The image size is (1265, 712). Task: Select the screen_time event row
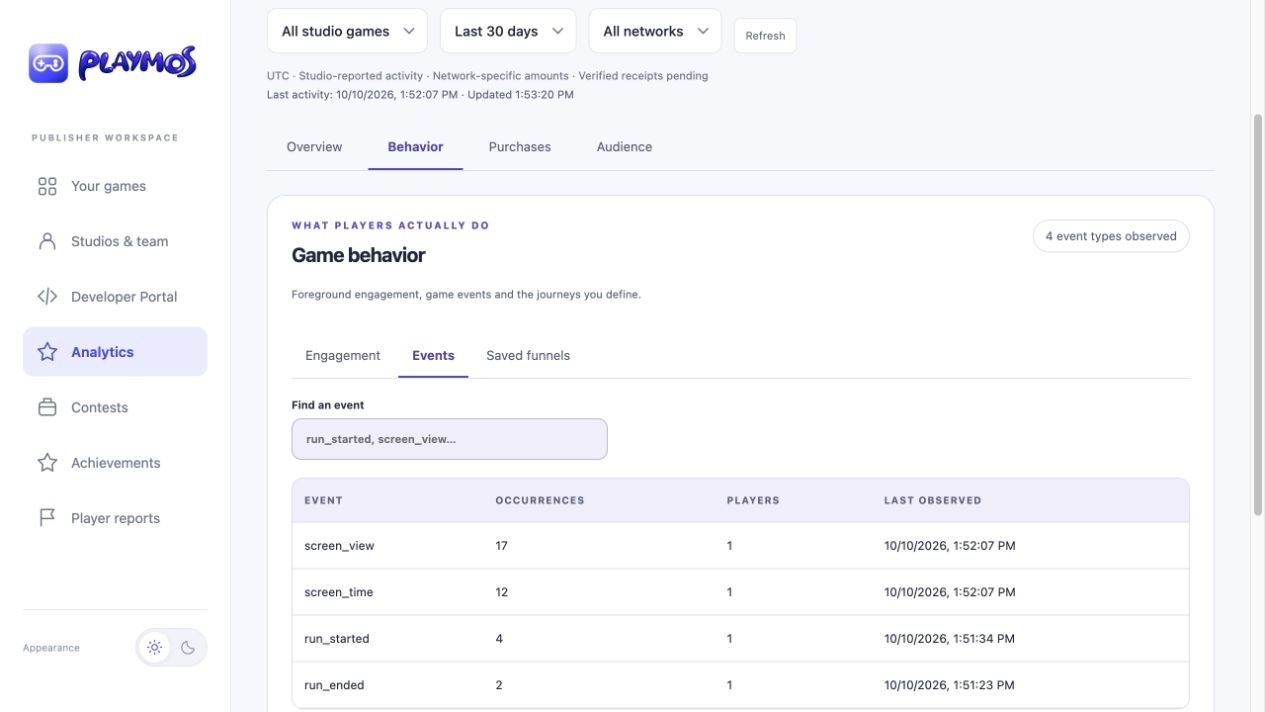click(740, 592)
